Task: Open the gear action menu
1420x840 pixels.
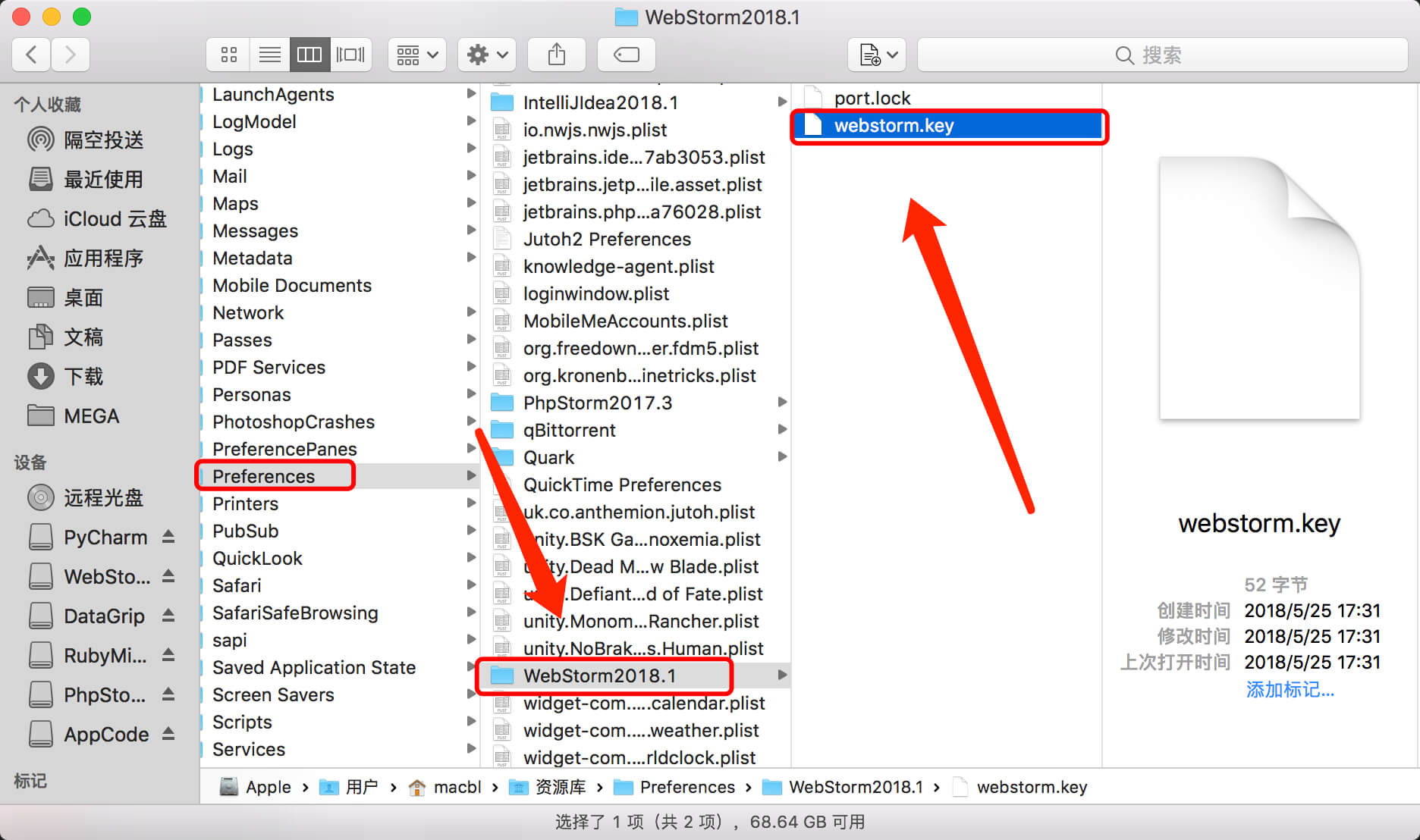Action: [x=487, y=55]
